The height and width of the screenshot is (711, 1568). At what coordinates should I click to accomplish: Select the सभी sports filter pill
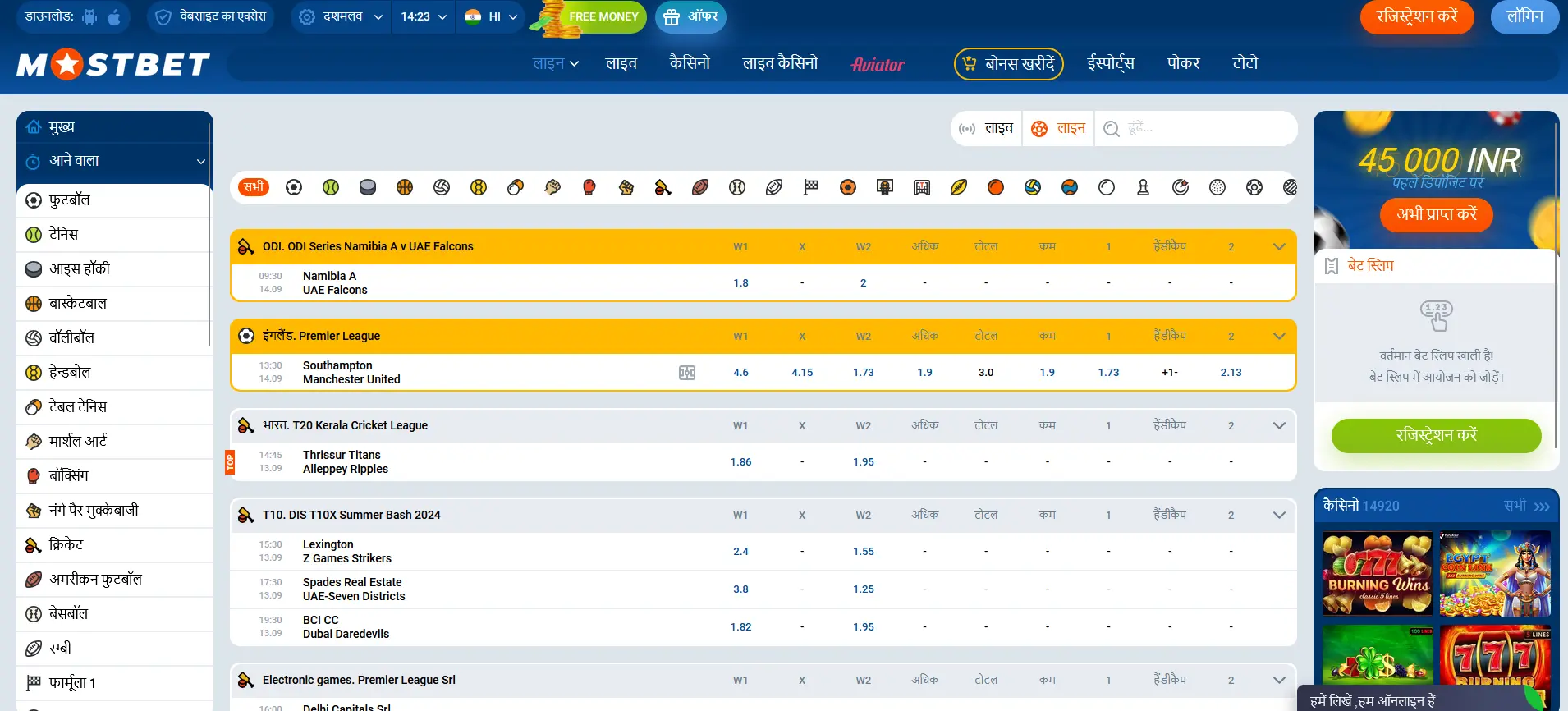[x=254, y=187]
